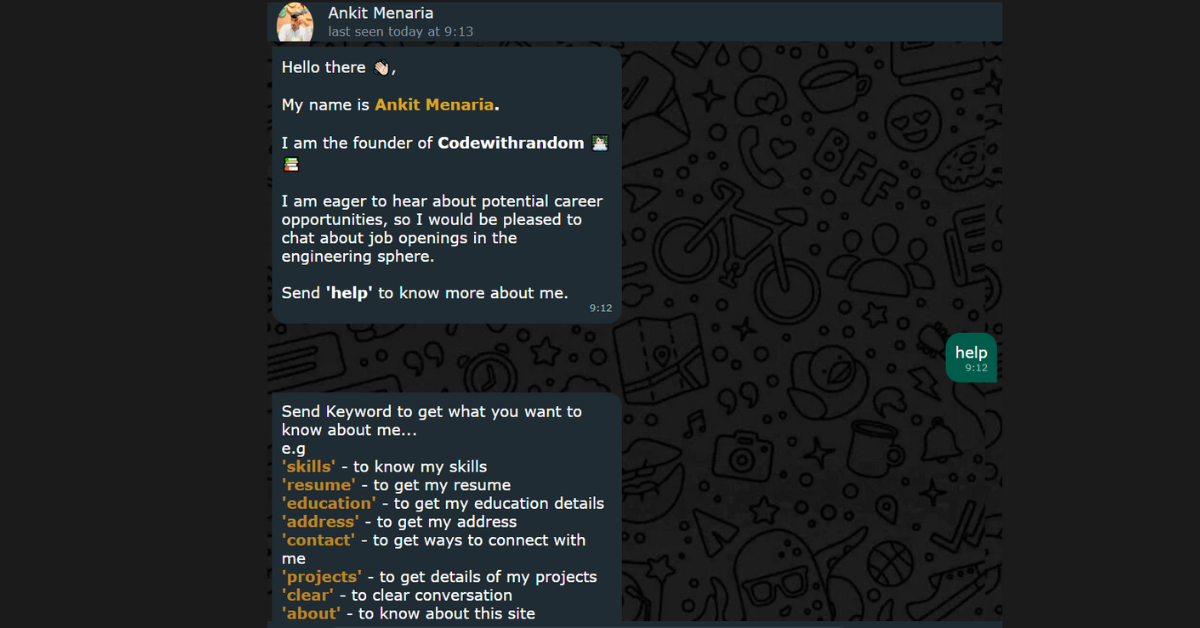Image resolution: width=1200 pixels, height=628 pixels.
Task: Choose the 'contact' keyword
Action: tap(318, 540)
